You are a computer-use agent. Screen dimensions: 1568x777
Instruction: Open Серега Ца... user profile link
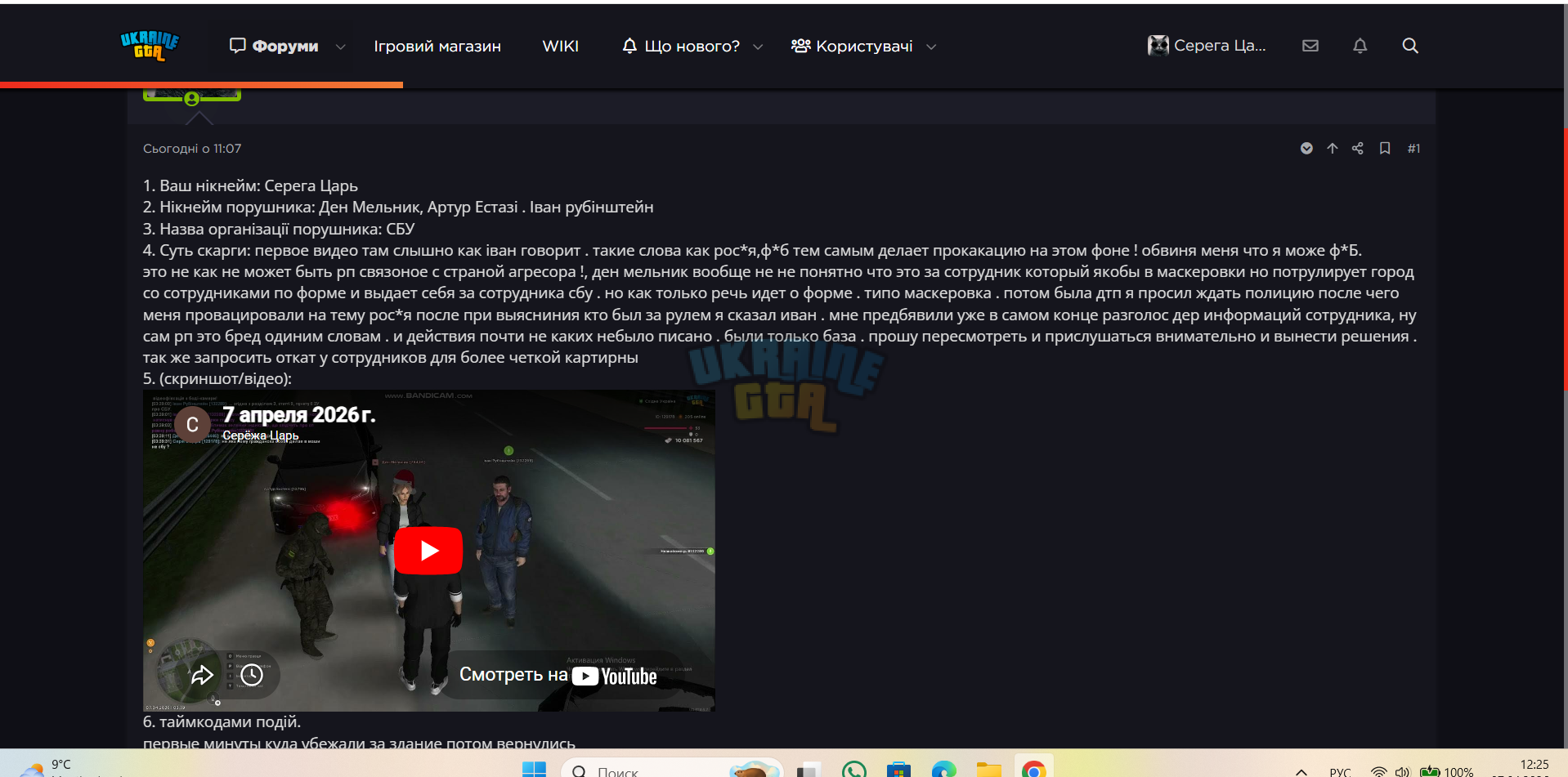pos(1207,46)
